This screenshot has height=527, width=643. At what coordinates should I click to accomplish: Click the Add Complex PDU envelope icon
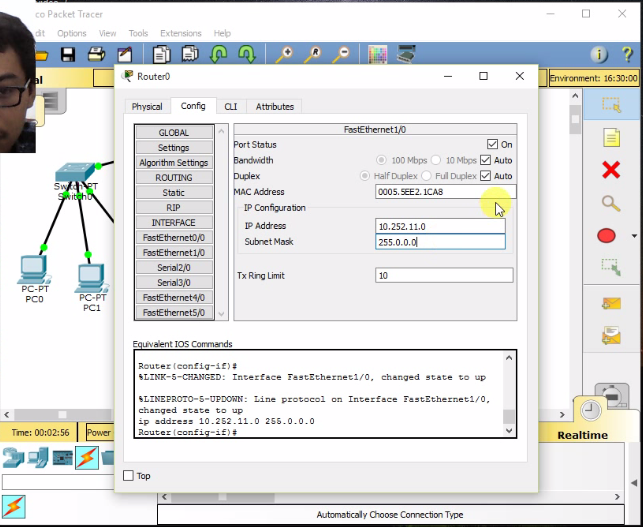click(x=611, y=335)
